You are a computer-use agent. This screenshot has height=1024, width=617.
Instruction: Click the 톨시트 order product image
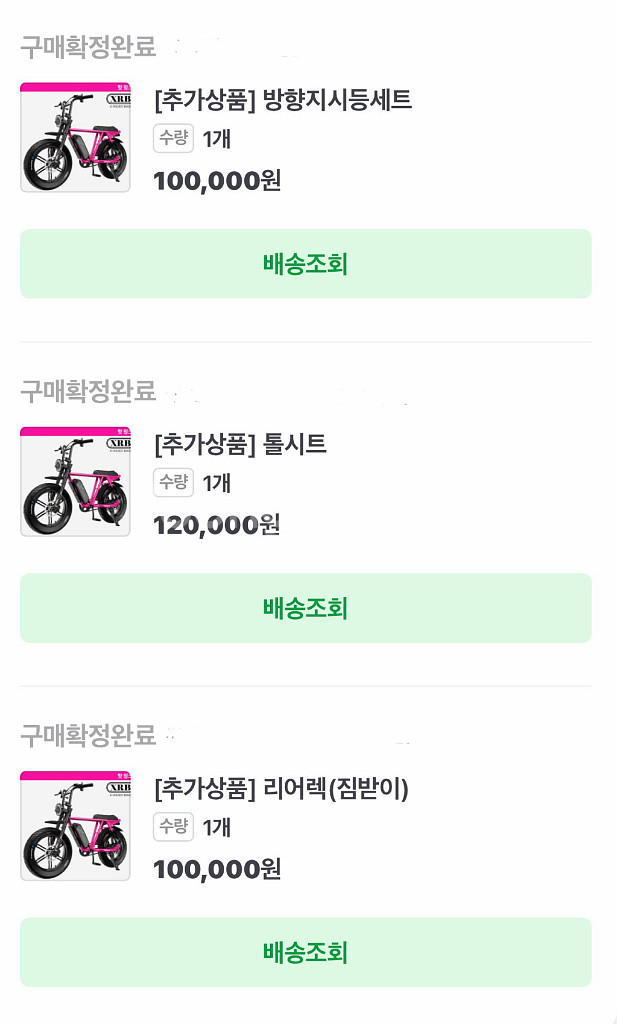75,482
